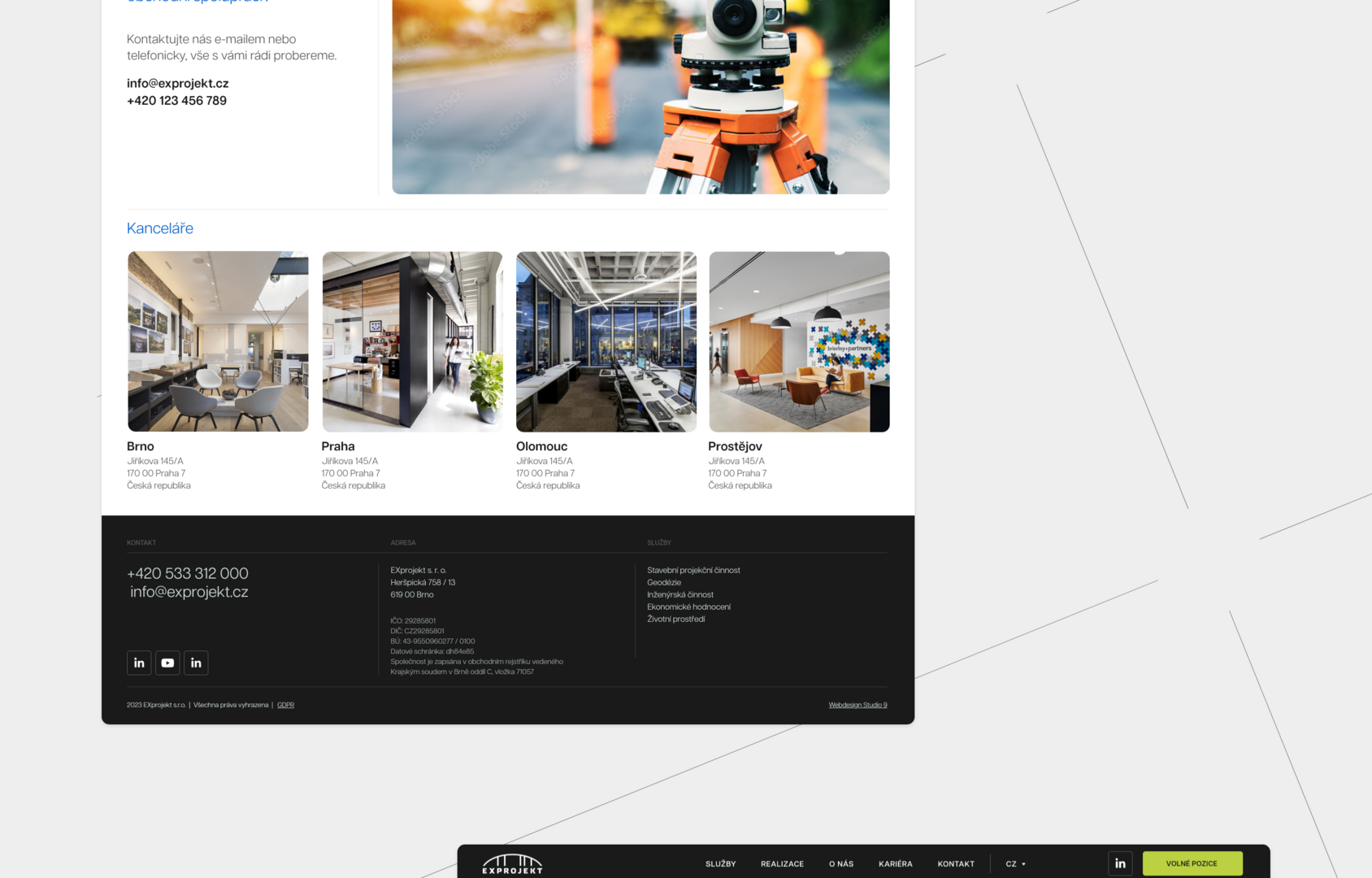Viewport: 1372px width, 878px height.
Task: Click the Geodézie service link
Action: coord(664,582)
